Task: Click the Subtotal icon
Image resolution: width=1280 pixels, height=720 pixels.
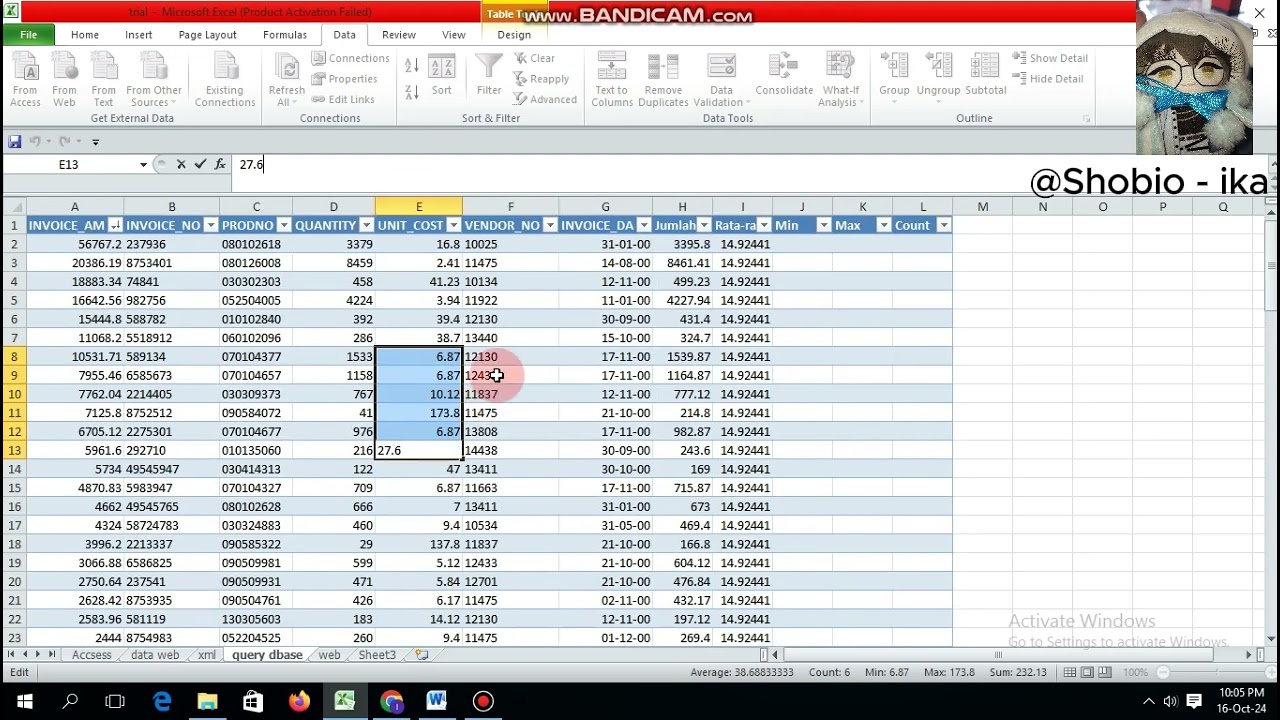Action: pyautogui.click(x=985, y=75)
